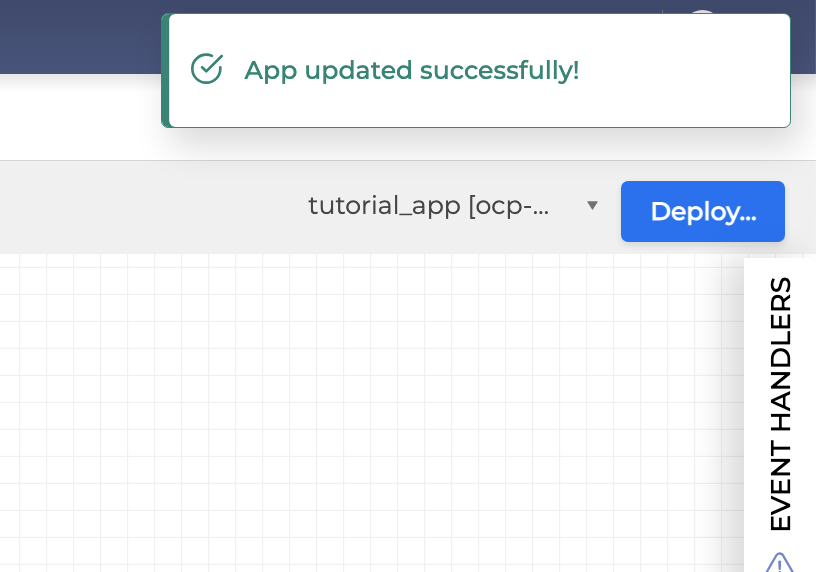Expand the tutorial_app [ocp-... dropdown
The height and width of the screenshot is (572, 816).
(x=452, y=206)
